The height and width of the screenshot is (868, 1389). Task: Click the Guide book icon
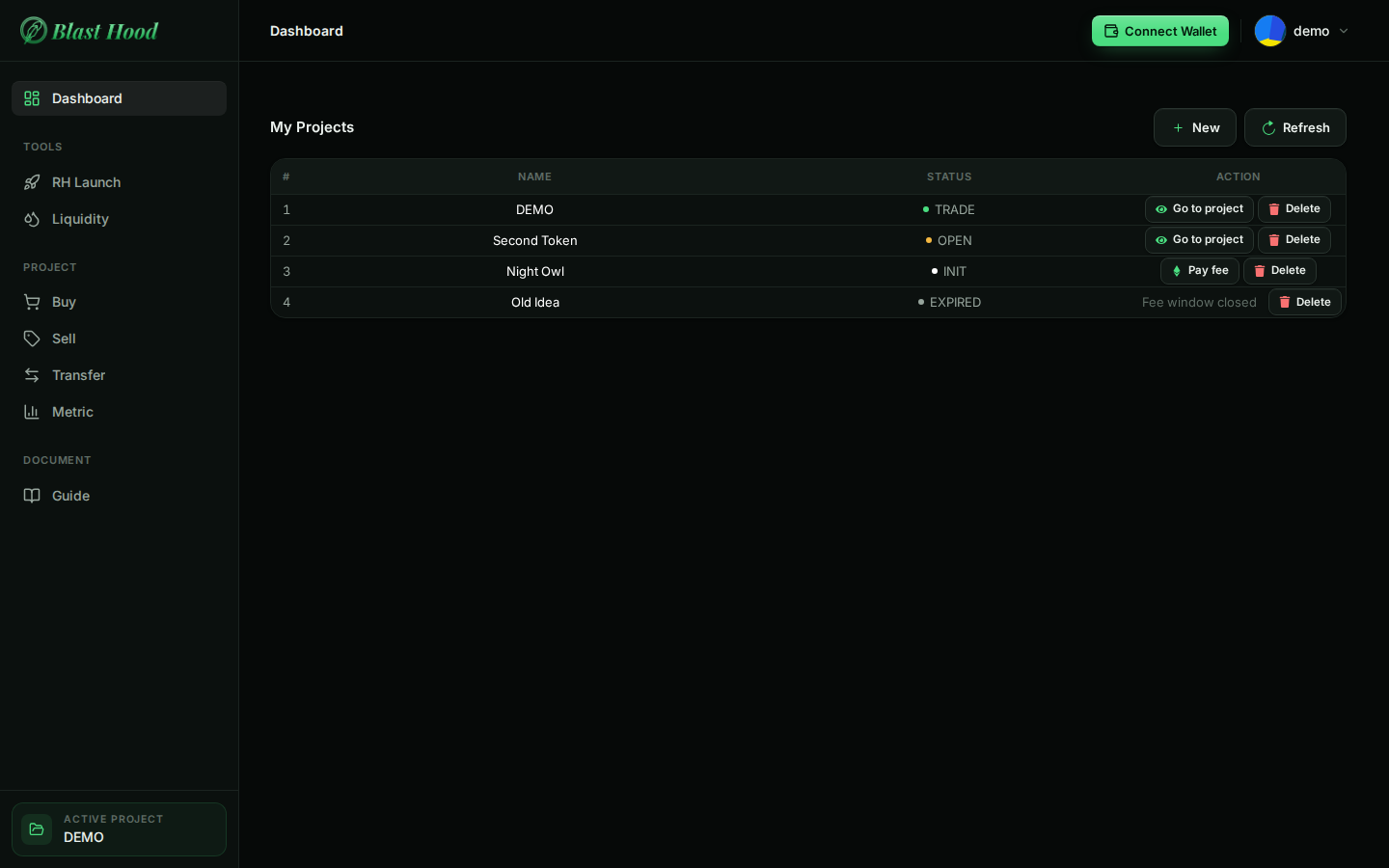[32, 496]
